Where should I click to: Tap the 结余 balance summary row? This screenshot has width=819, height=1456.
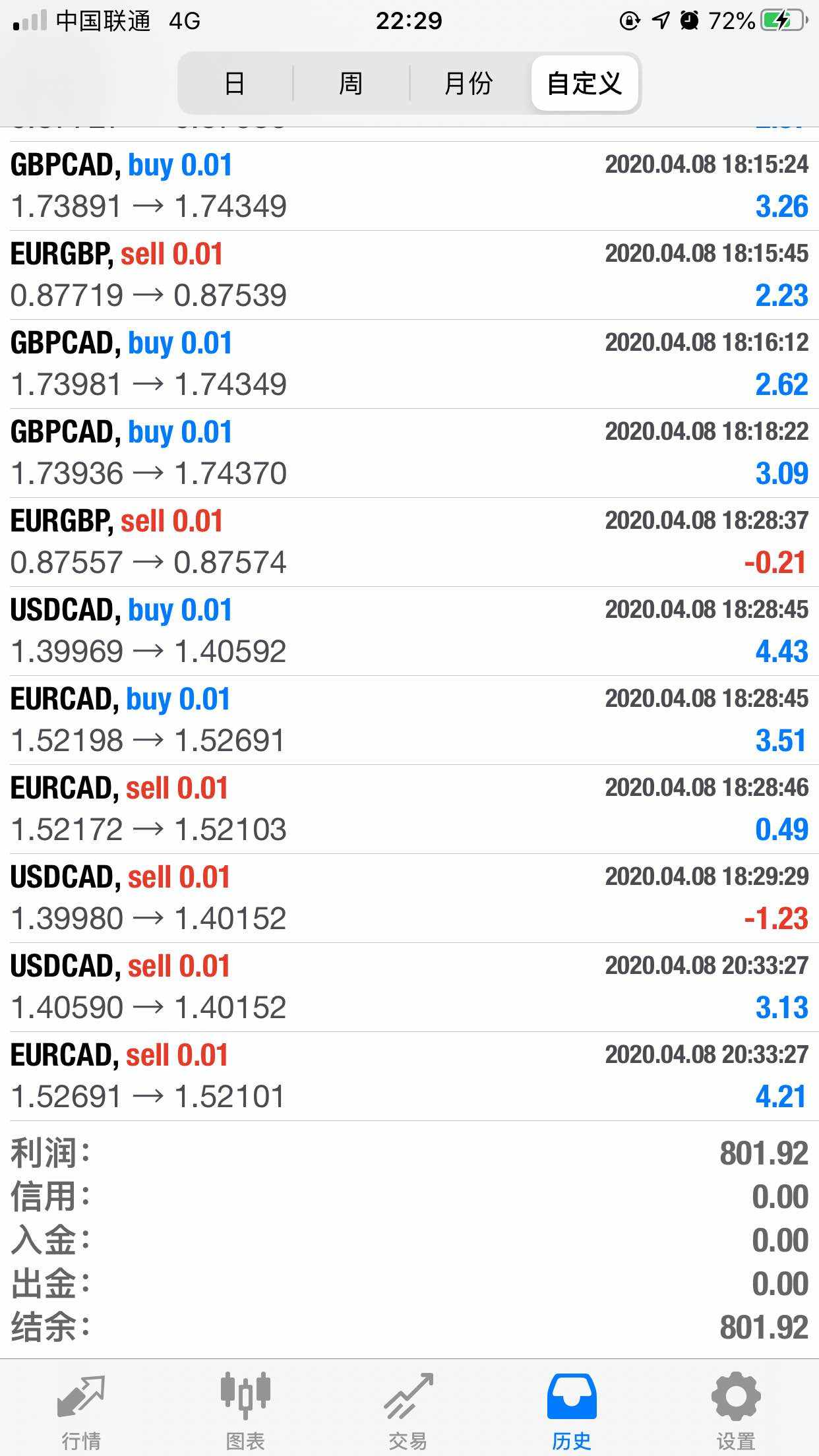409,1327
